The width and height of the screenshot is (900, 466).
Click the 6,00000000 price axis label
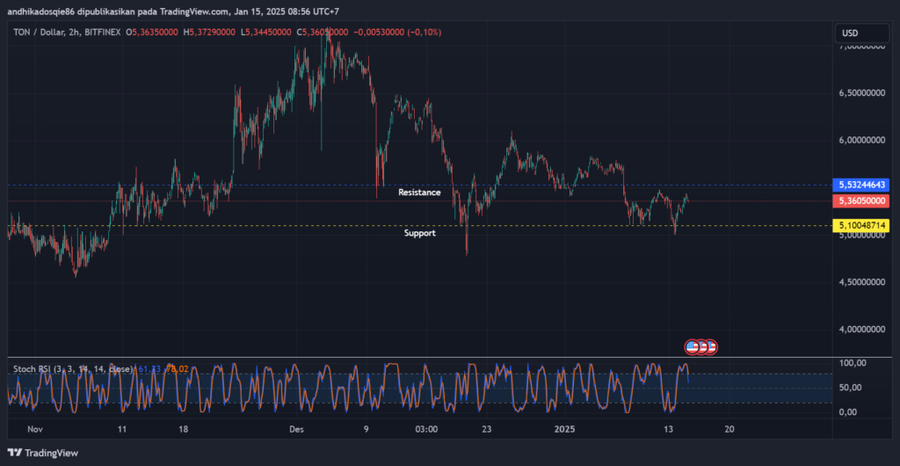tap(864, 139)
